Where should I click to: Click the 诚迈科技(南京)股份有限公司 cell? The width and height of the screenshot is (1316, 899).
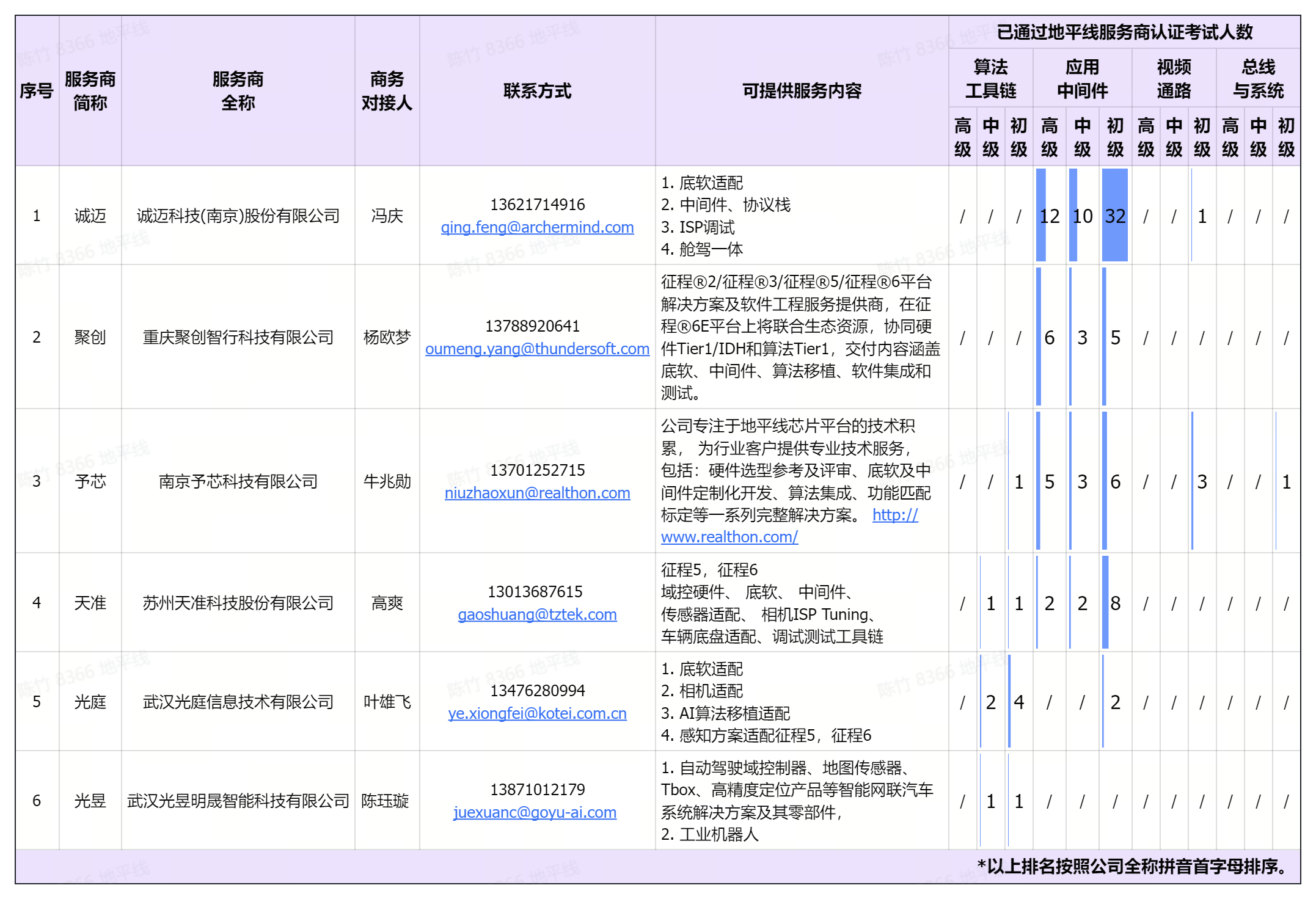[238, 216]
